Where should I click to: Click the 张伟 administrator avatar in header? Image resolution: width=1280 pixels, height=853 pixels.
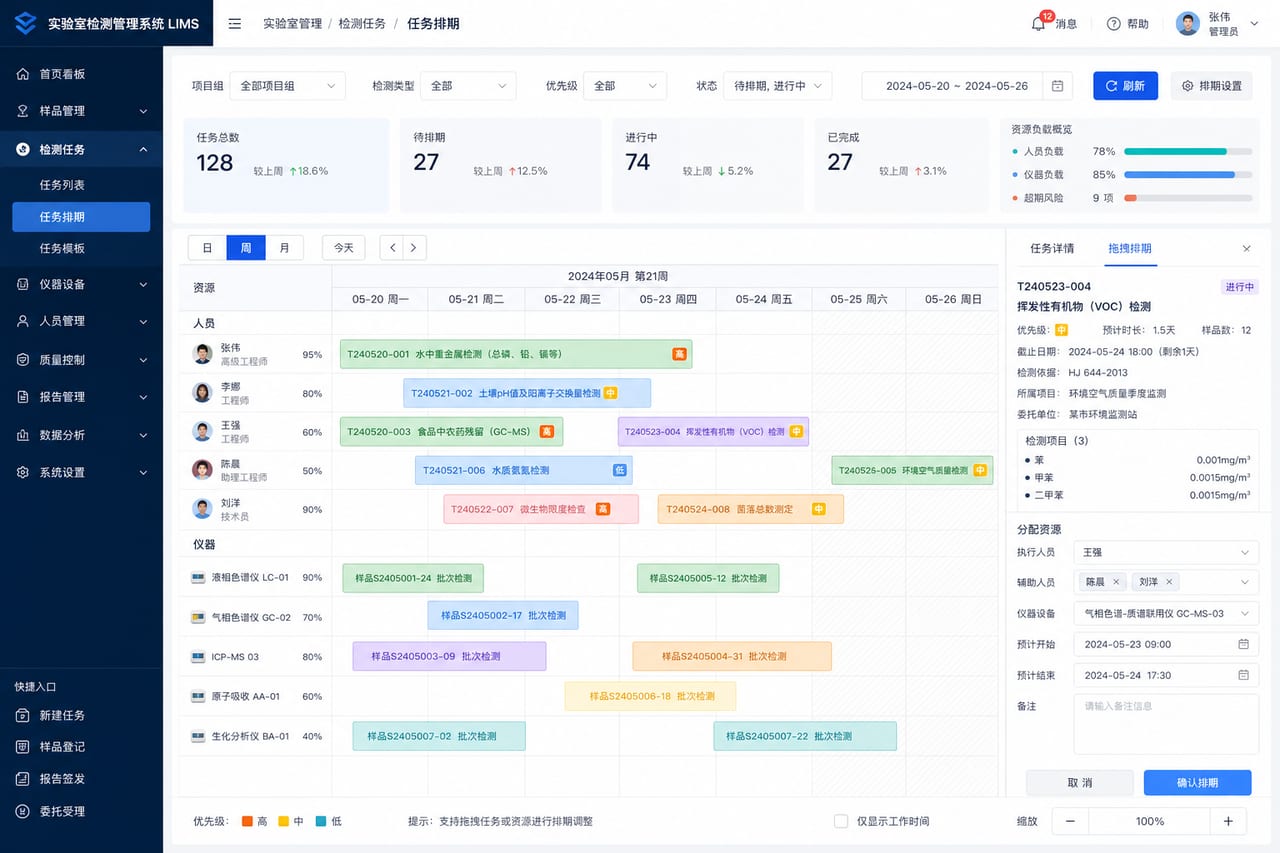tap(1187, 24)
